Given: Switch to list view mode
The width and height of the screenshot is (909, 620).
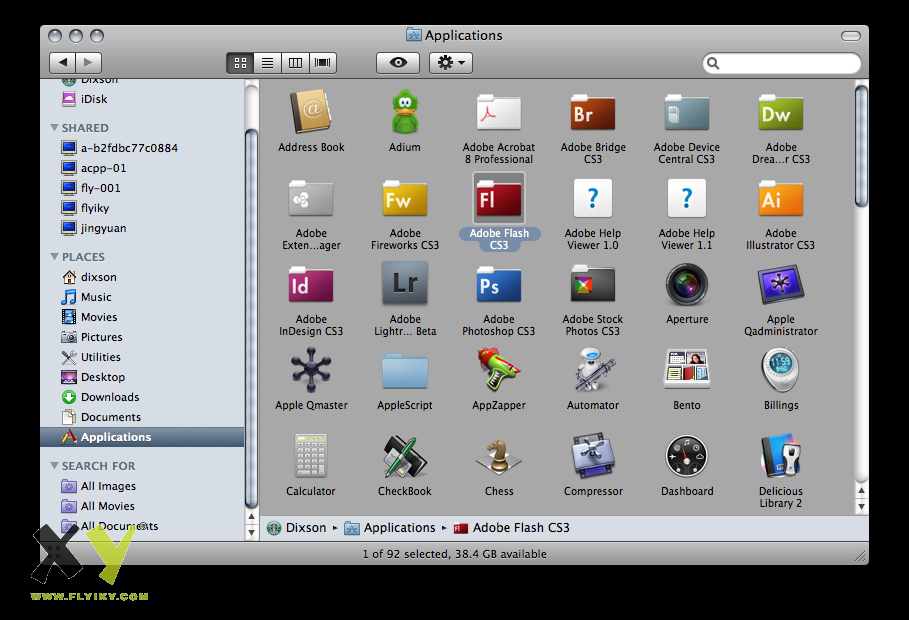Looking at the screenshot, I should click(x=267, y=63).
